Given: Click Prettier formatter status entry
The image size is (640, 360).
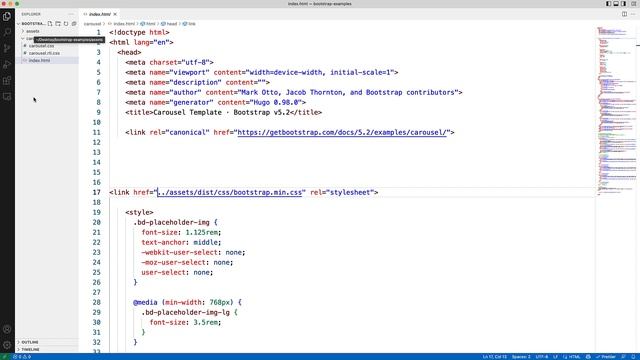Looking at the screenshot, I should pos(606,357).
